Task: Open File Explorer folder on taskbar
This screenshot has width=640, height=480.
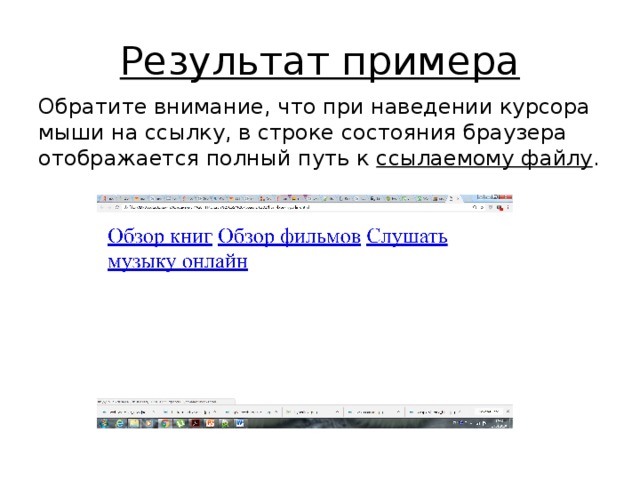Action: pos(133,423)
